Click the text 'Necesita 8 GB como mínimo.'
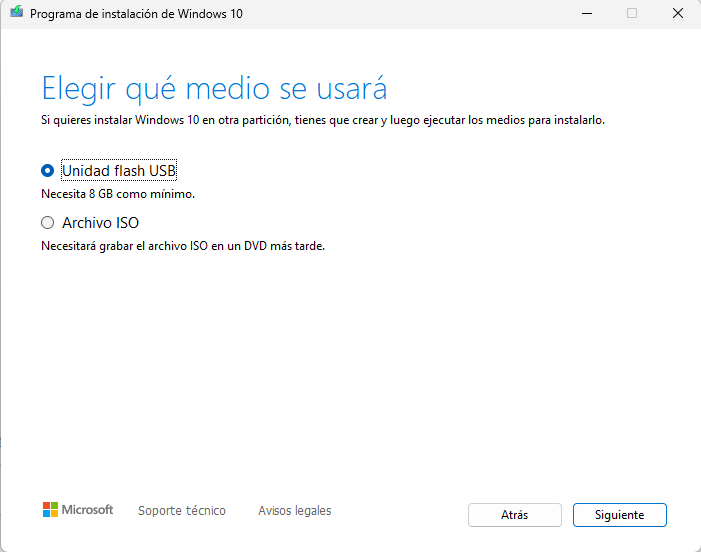Image resolution: width=701 pixels, height=552 pixels. 118,194
